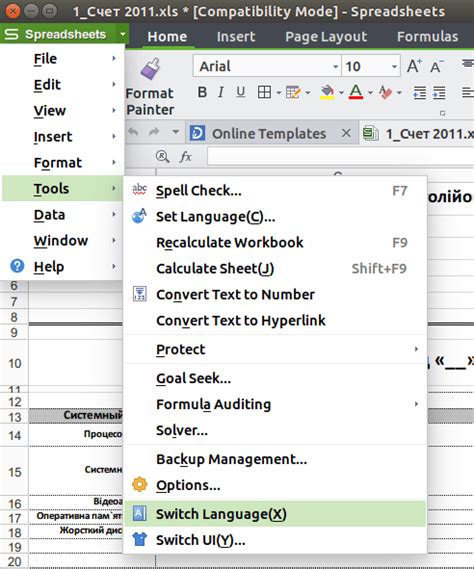Image resolution: width=474 pixels, height=569 pixels.
Task: Toggle Bold formatting
Action: point(202,92)
